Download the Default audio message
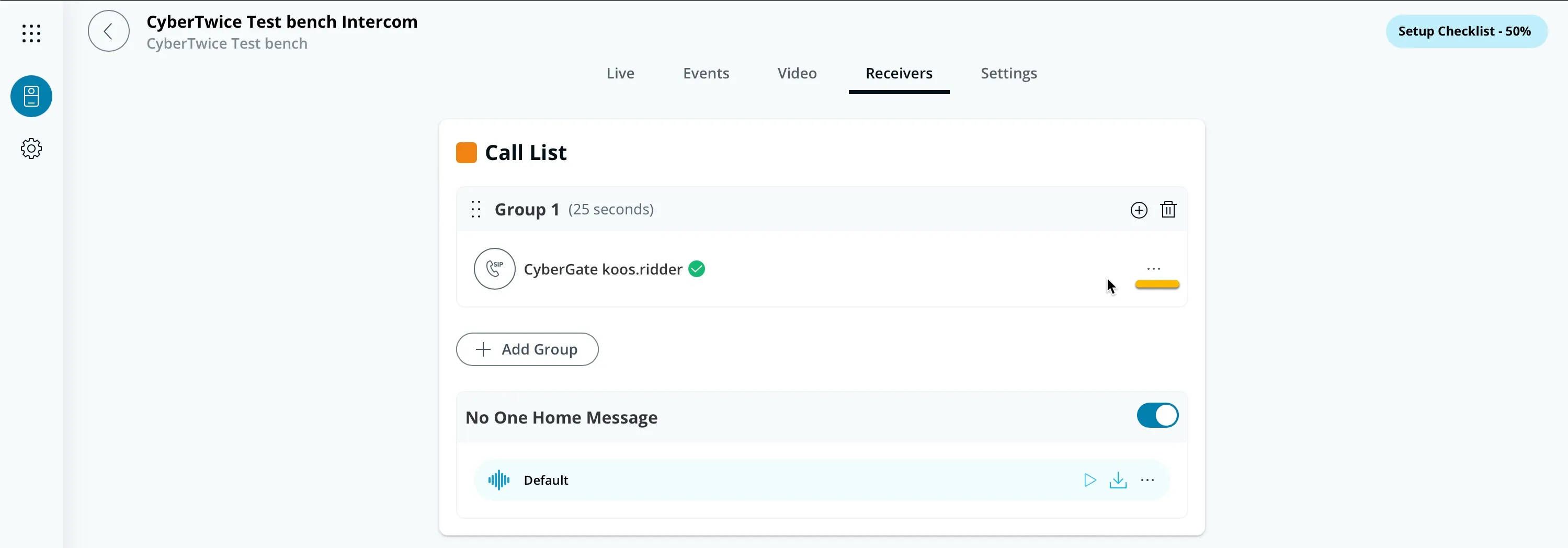 point(1118,480)
